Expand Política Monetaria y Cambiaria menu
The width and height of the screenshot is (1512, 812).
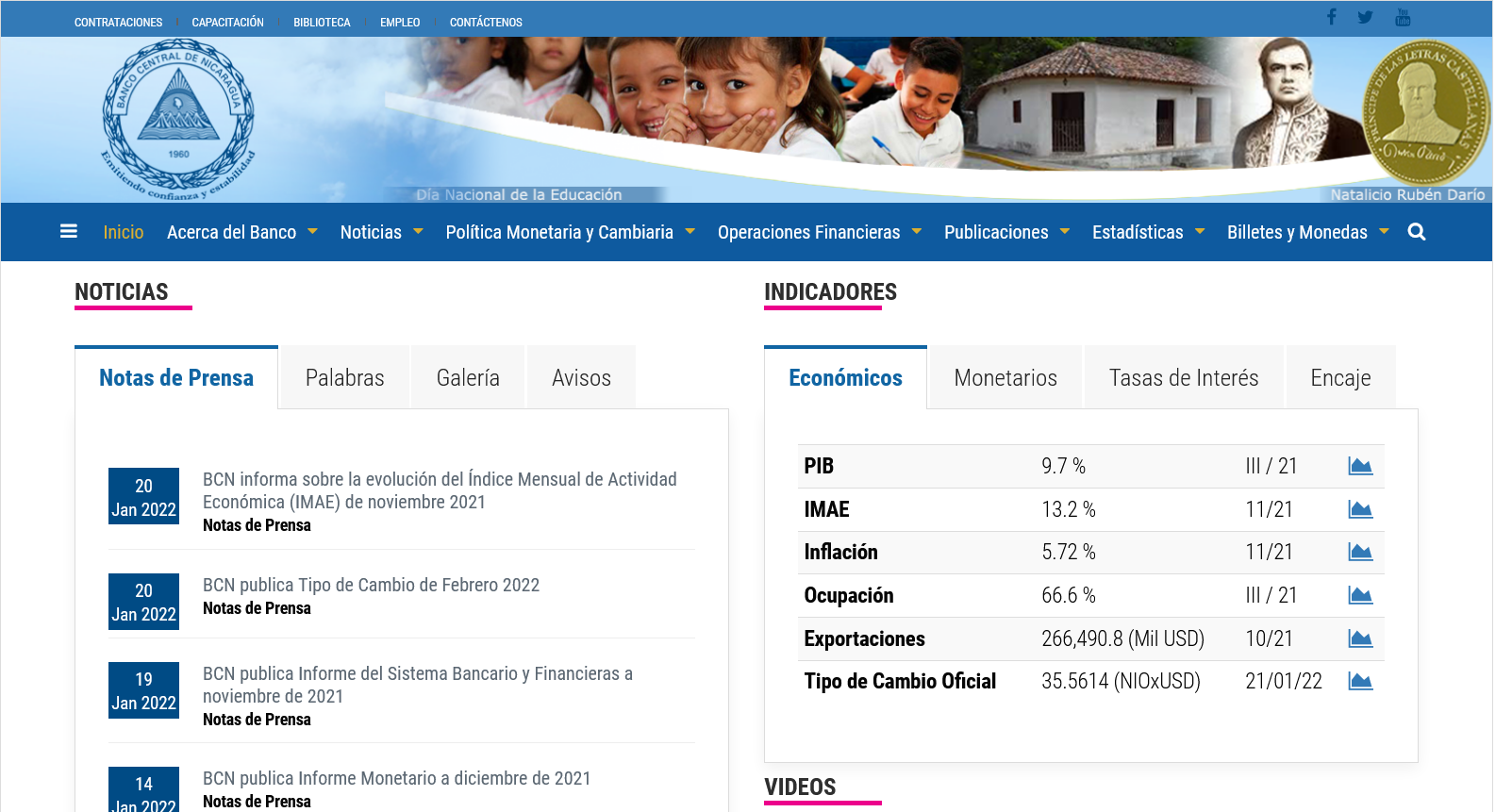click(569, 232)
